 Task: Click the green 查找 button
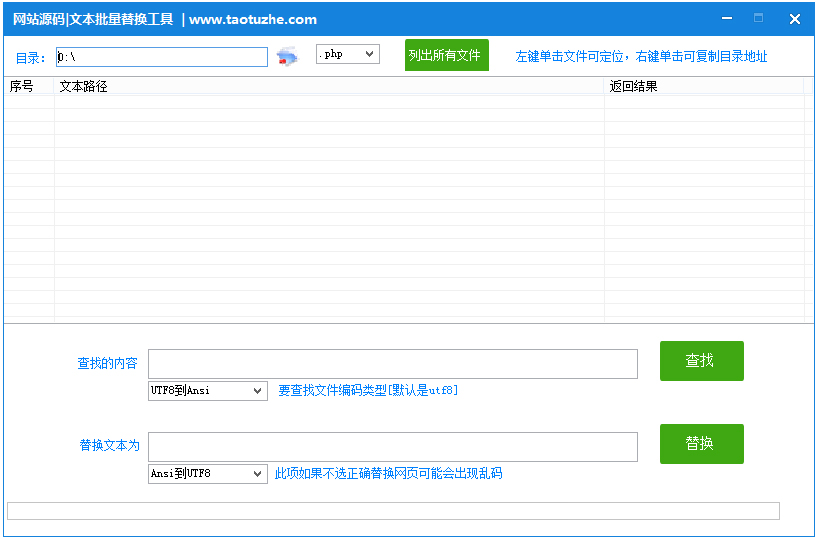[701, 361]
